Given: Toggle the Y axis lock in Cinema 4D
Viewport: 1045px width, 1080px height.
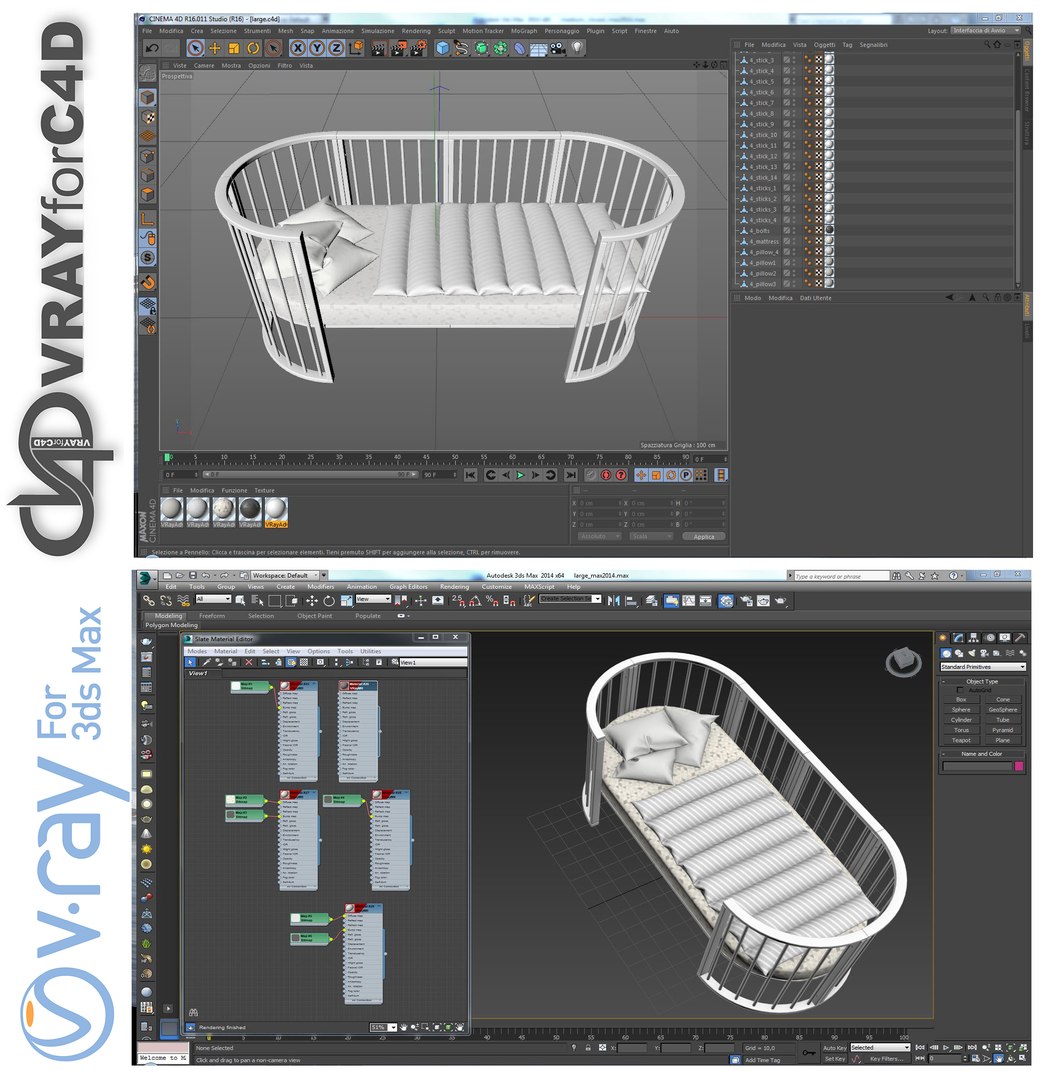Looking at the screenshot, I should [317, 48].
